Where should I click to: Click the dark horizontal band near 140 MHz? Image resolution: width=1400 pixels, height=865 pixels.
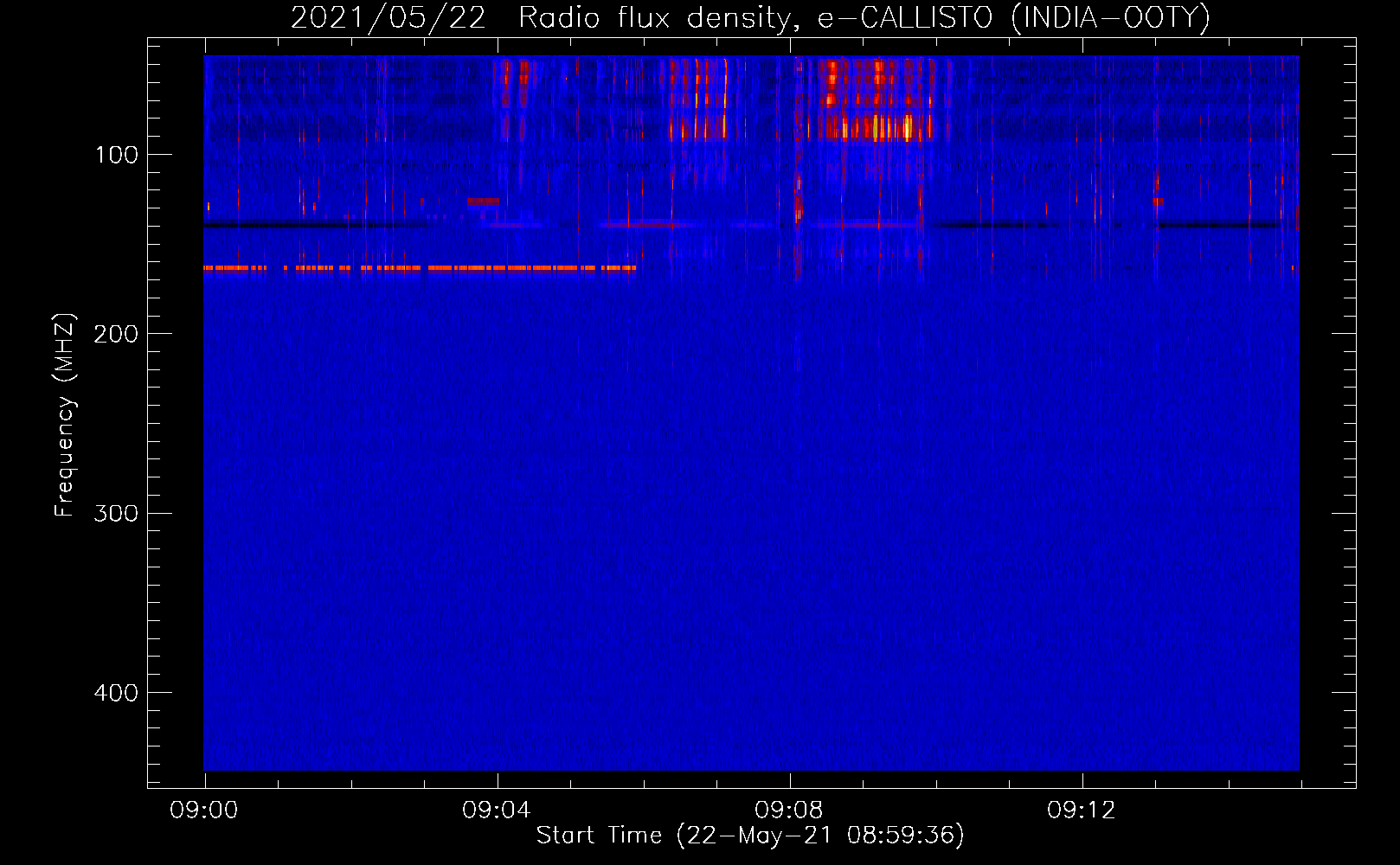tap(316, 225)
